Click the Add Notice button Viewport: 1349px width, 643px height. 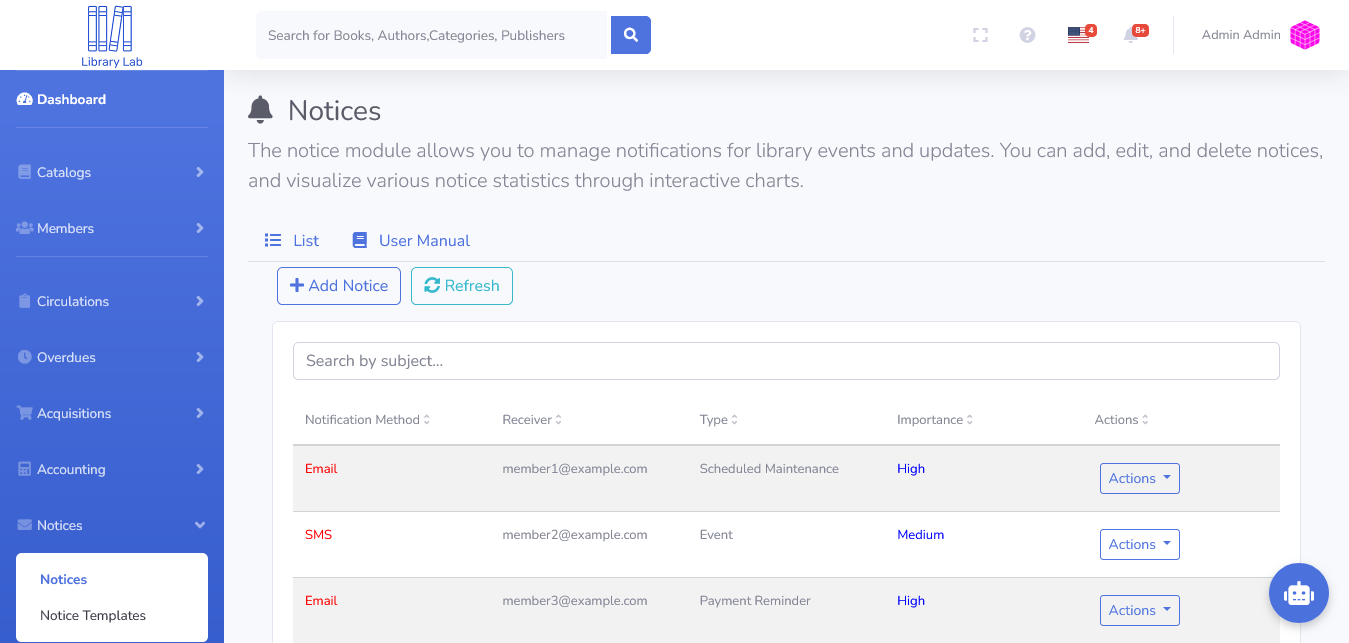338,286
